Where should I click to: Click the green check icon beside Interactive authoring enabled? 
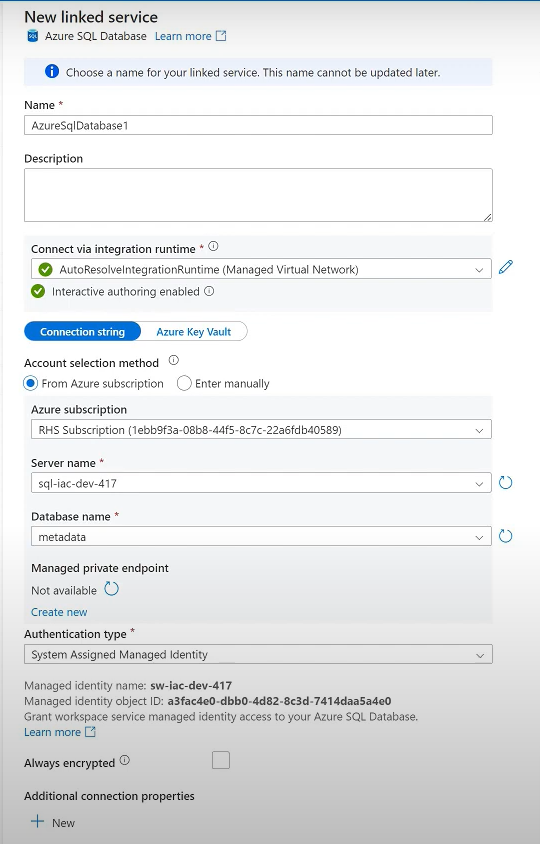pos(38,291)
